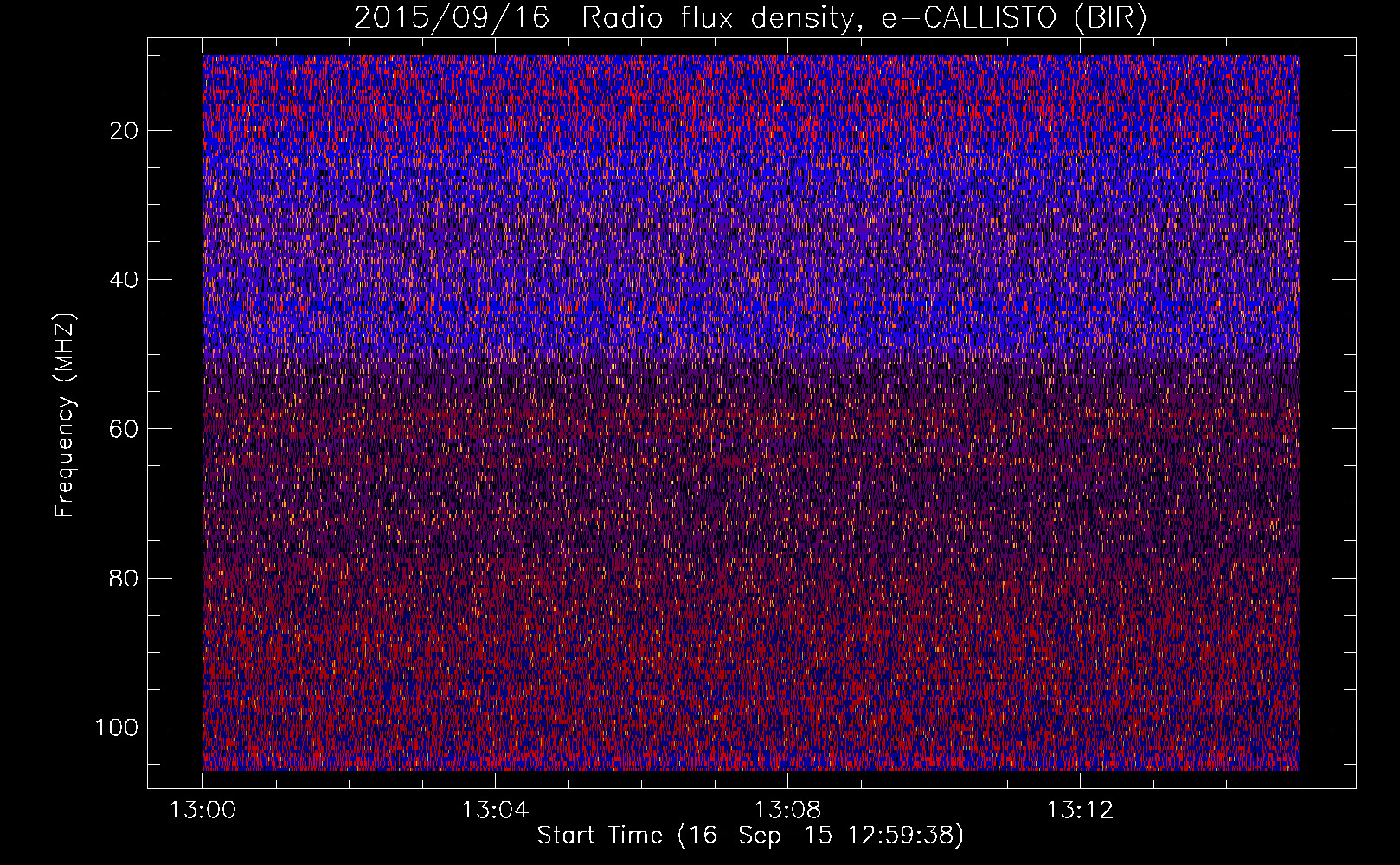The width and height of the screenshot is (1400, 865).
Task: Click the '100' frequency tick label
Action: pos(117,727)
